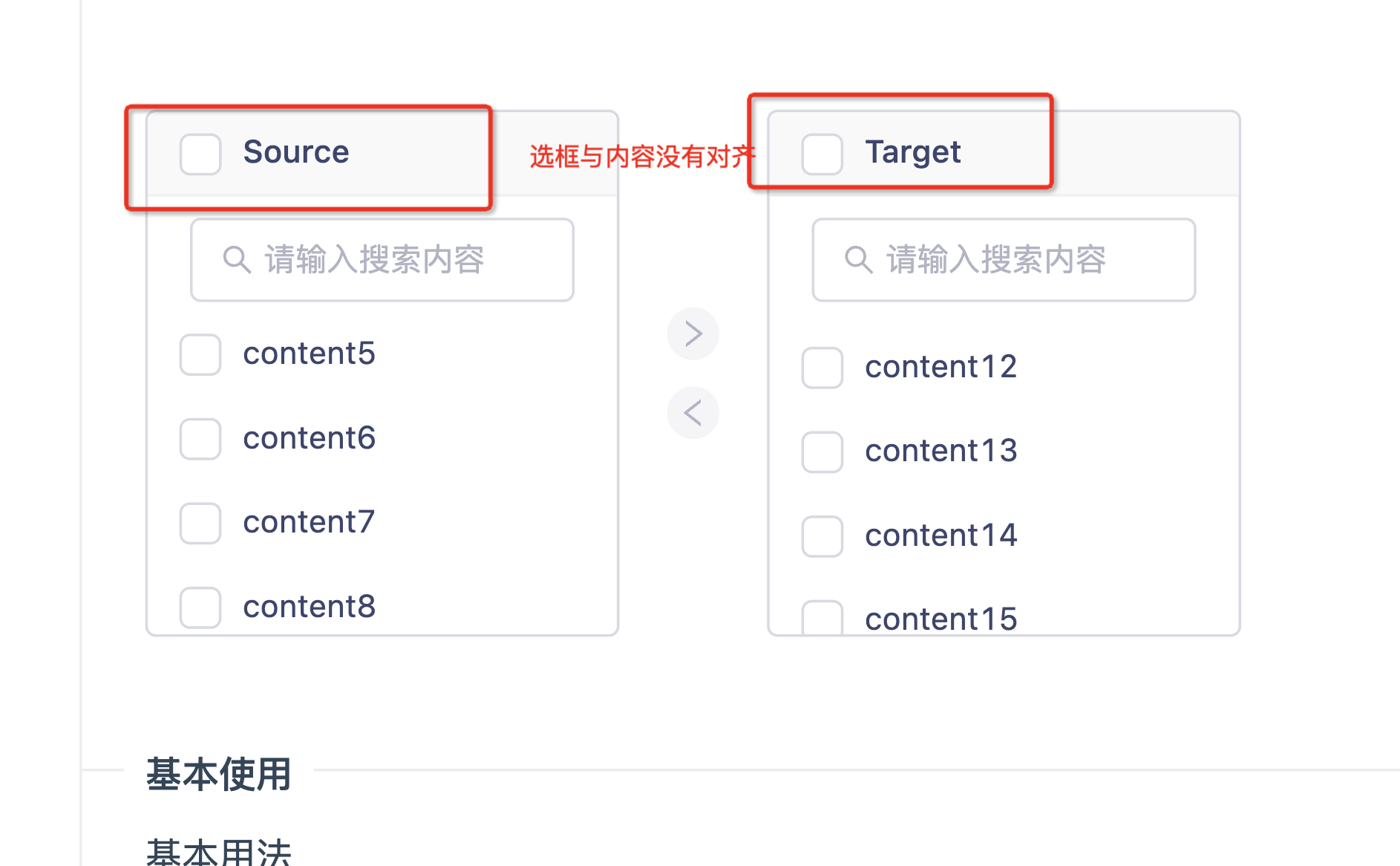1400x866 pixels.
Task: Toggle the content15 checkbox
Action: point(821,617)
